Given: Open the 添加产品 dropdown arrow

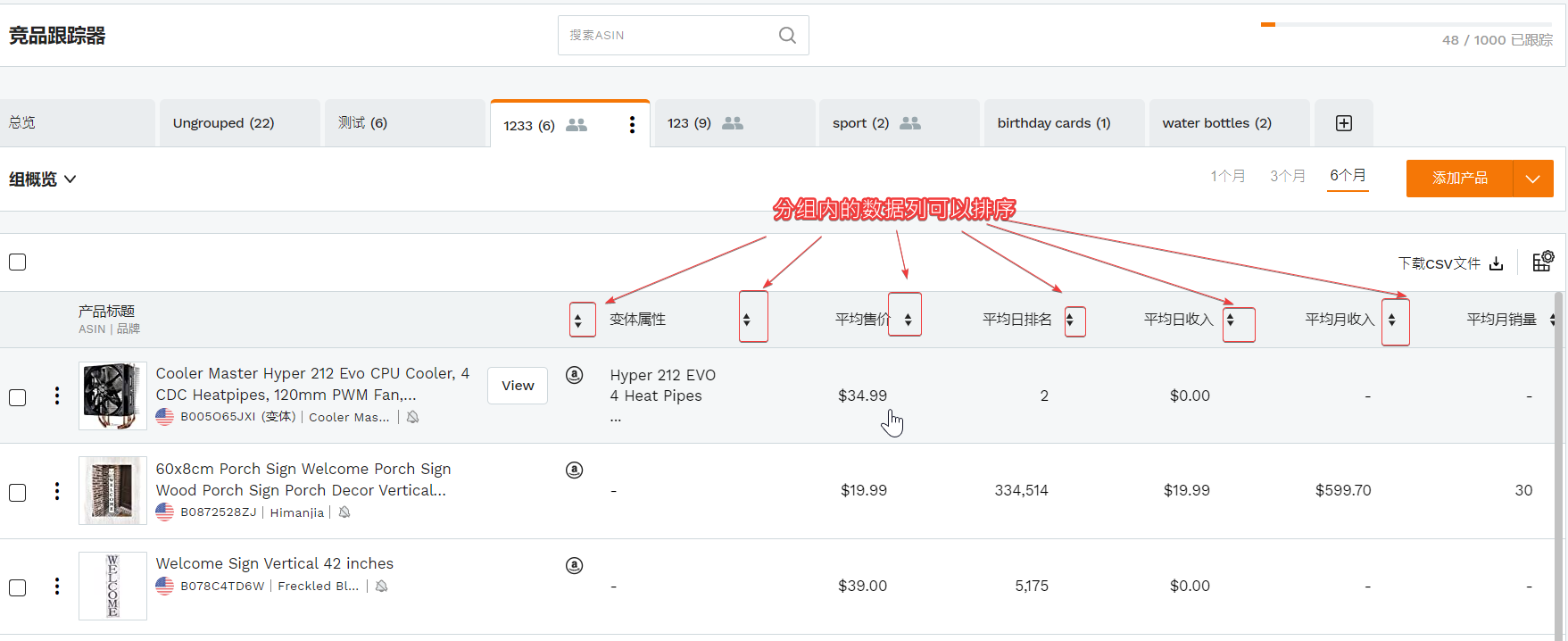Looking at the screenshot, I should (1532, 179).
